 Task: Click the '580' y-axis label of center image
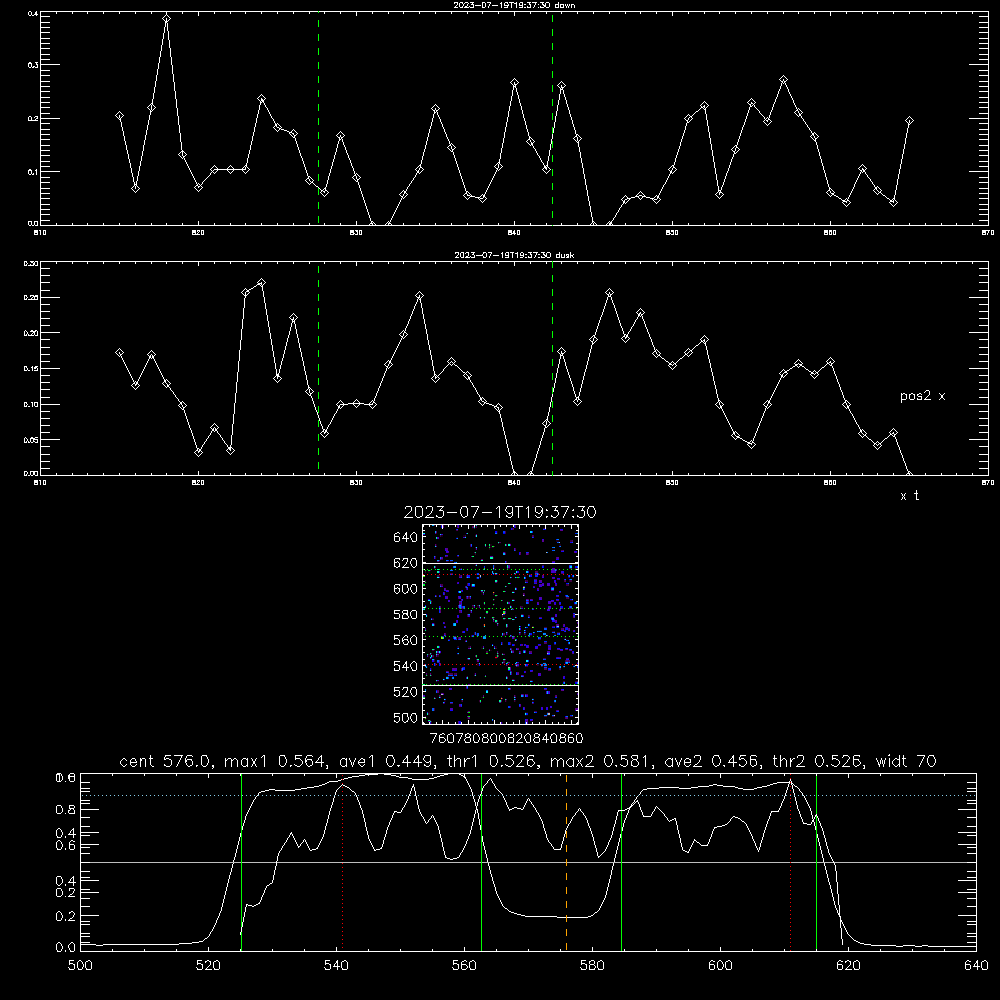tap(406, 615)
